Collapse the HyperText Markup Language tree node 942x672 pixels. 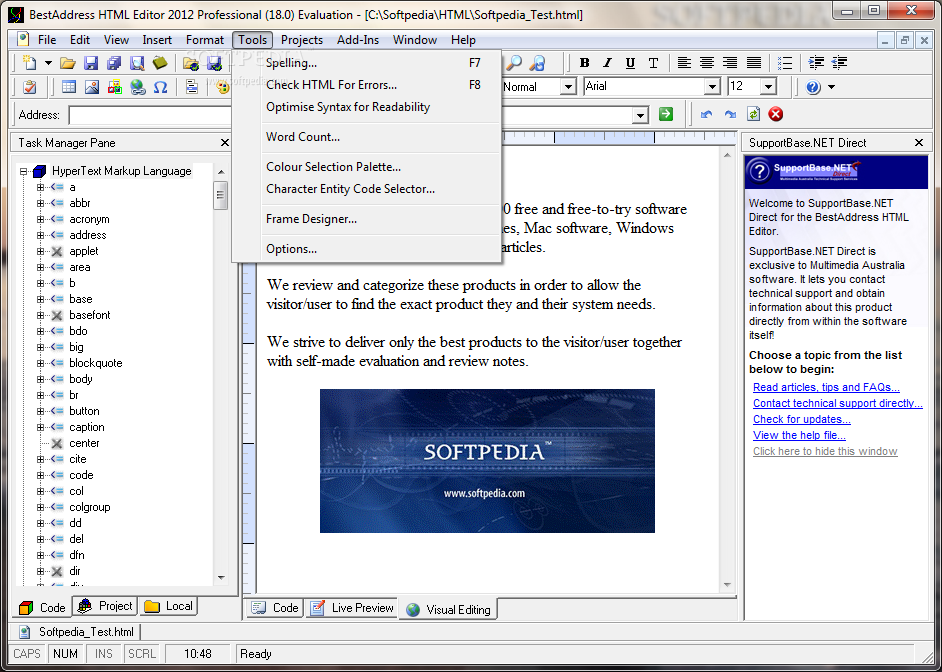(x=23, y=171)
